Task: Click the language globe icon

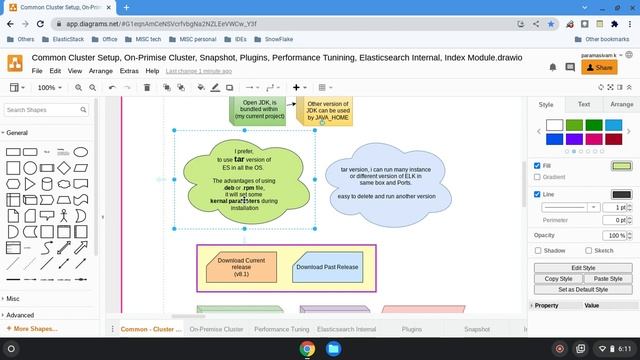Action: click(x=629, y=55)
